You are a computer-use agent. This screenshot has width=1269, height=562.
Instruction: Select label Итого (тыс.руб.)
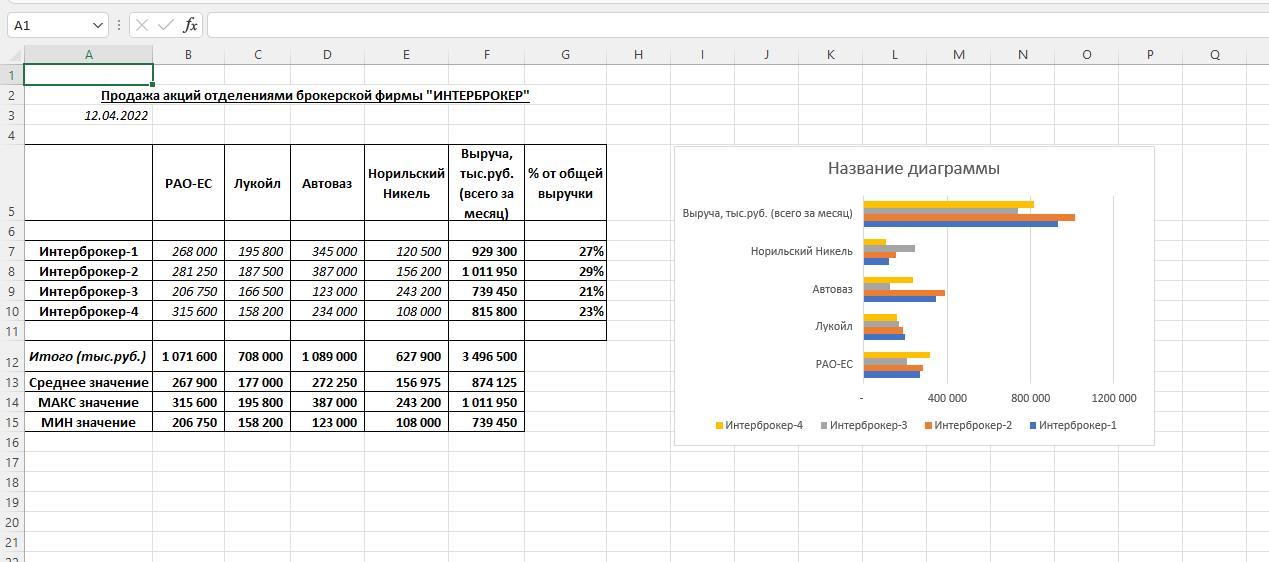pyautogui.click(x=88, y=356)
